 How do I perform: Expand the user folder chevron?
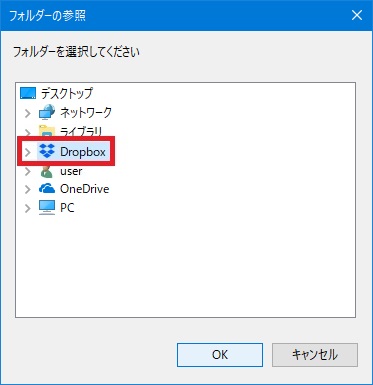[28, 171]
